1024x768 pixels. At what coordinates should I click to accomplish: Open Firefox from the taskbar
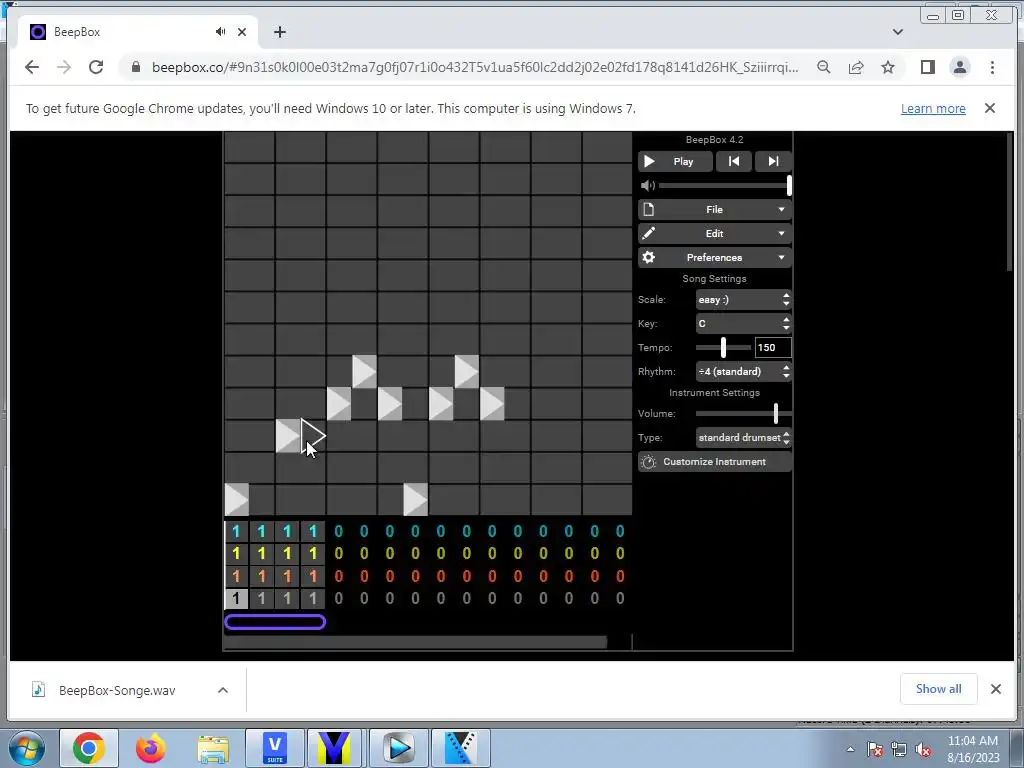[x=151, y=748]
